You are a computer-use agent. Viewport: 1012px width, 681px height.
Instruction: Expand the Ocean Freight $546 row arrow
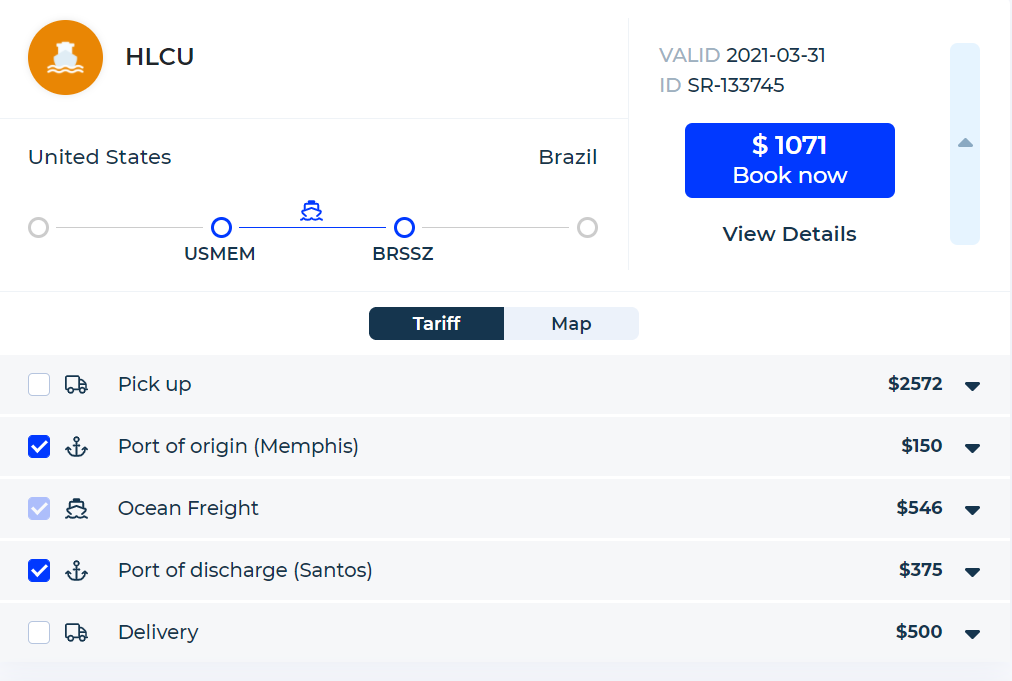point(972,510)
